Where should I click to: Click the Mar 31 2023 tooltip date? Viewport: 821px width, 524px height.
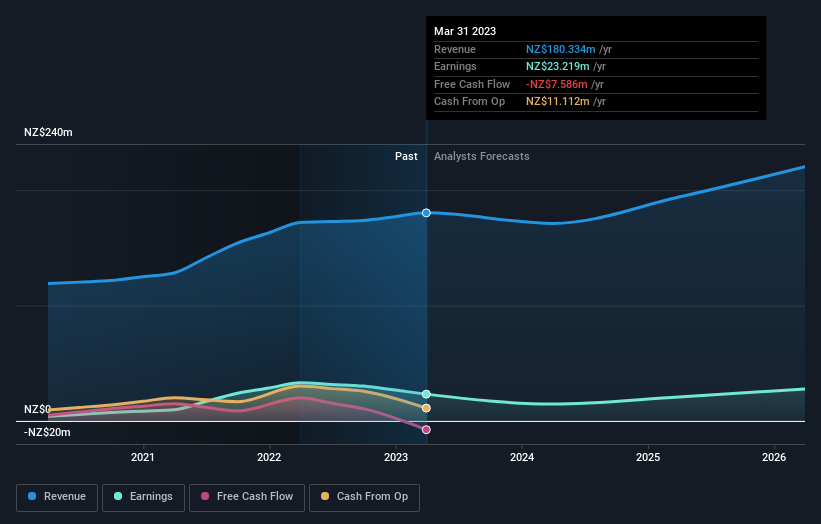point(465,31)
